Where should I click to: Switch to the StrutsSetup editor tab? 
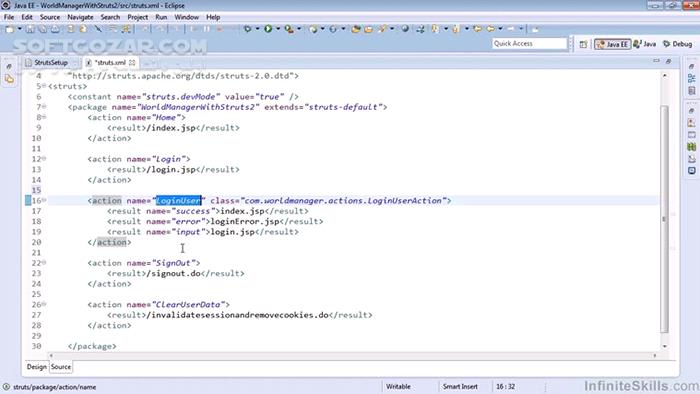(x=50, y=62)
